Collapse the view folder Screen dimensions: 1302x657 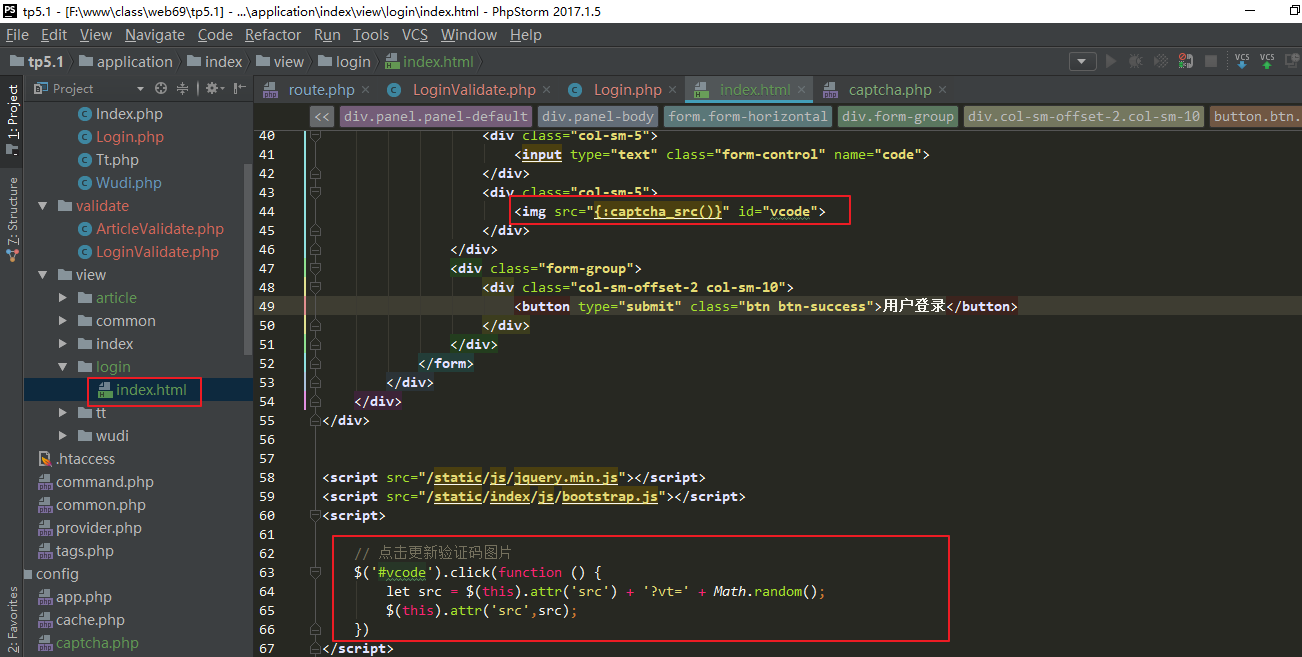pyautogui.click(x=43, y=275)
